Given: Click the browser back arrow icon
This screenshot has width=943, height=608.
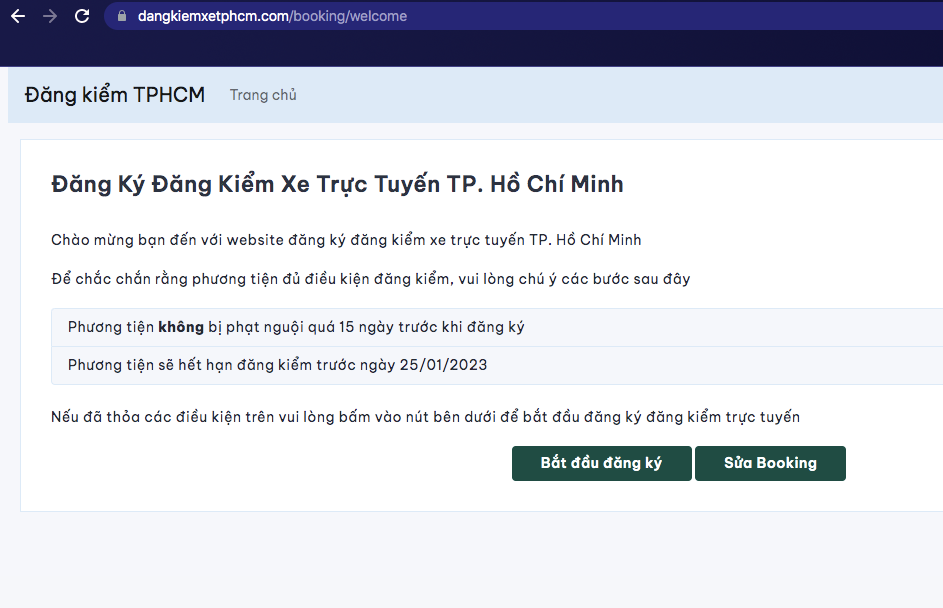Looking at the screenshot, I should (16, 15).
